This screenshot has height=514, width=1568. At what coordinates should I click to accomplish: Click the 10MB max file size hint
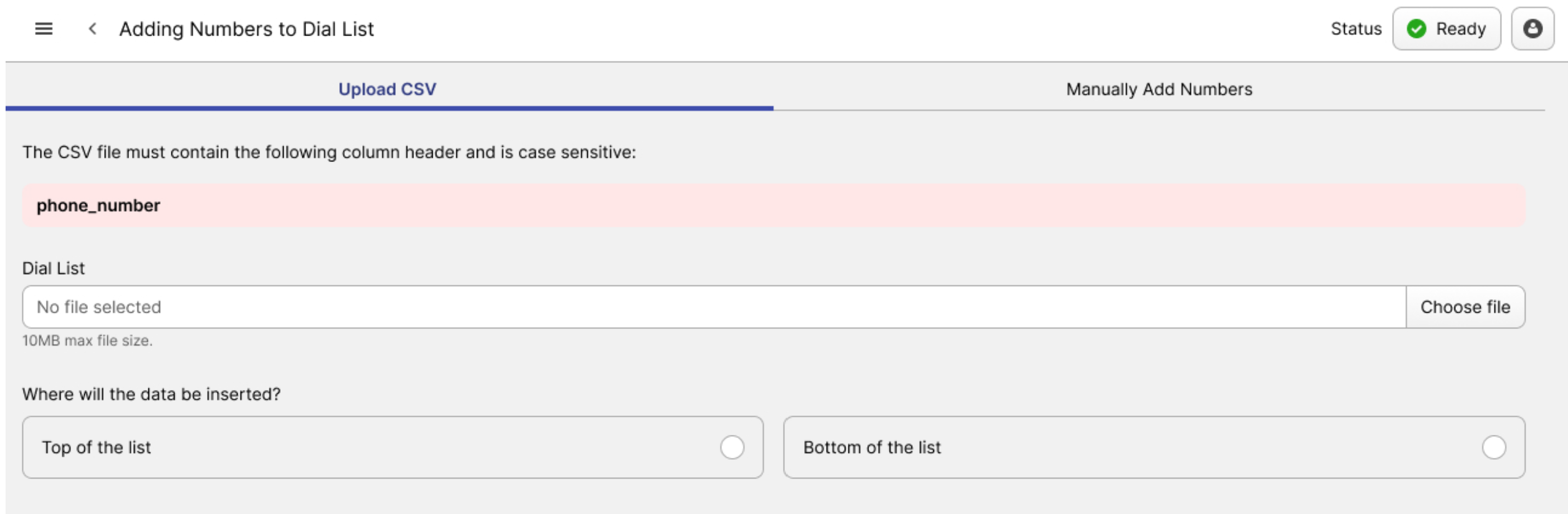point(87,341)
